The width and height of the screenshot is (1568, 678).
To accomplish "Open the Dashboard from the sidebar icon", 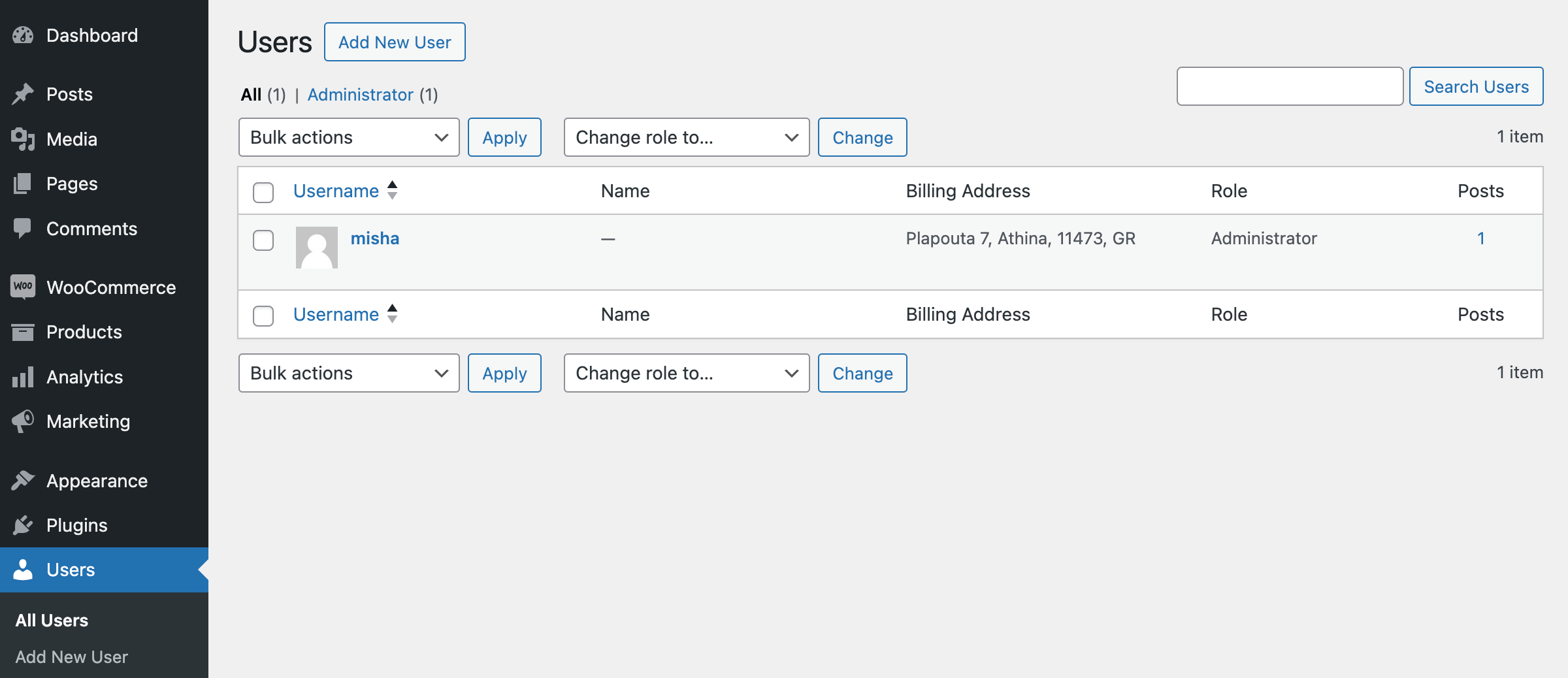I will pos(24,35).
